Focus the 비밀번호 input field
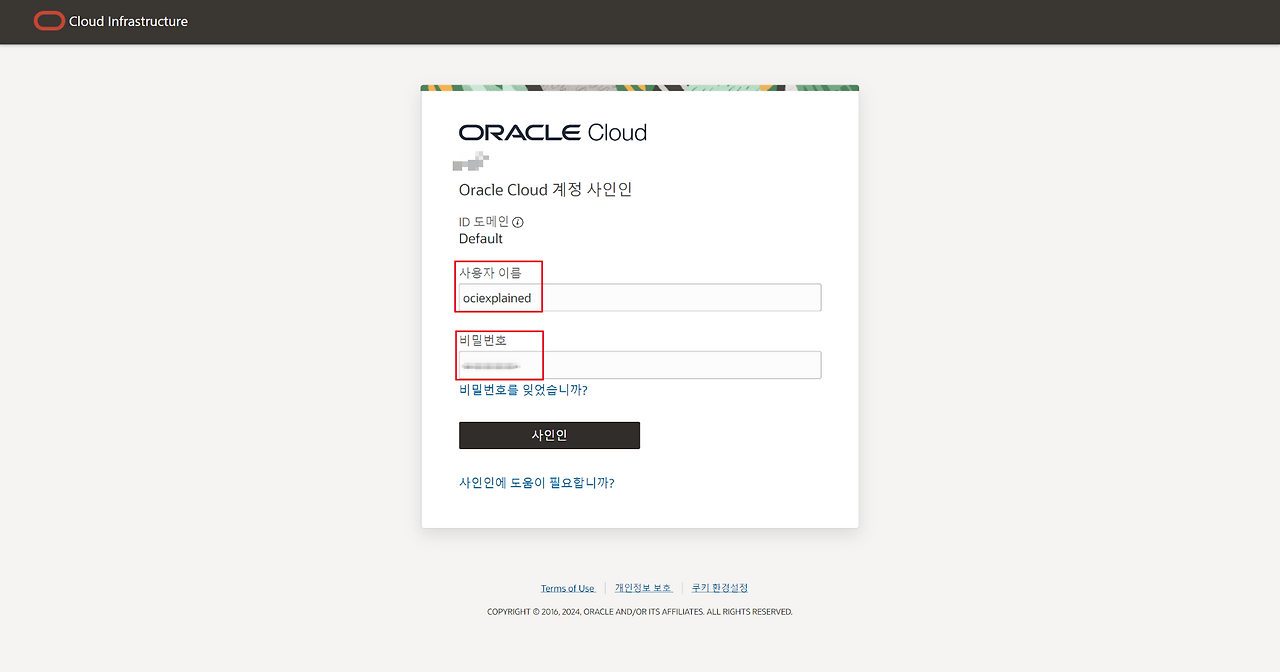Screen dimensions: 1280x672 (640, 365)
